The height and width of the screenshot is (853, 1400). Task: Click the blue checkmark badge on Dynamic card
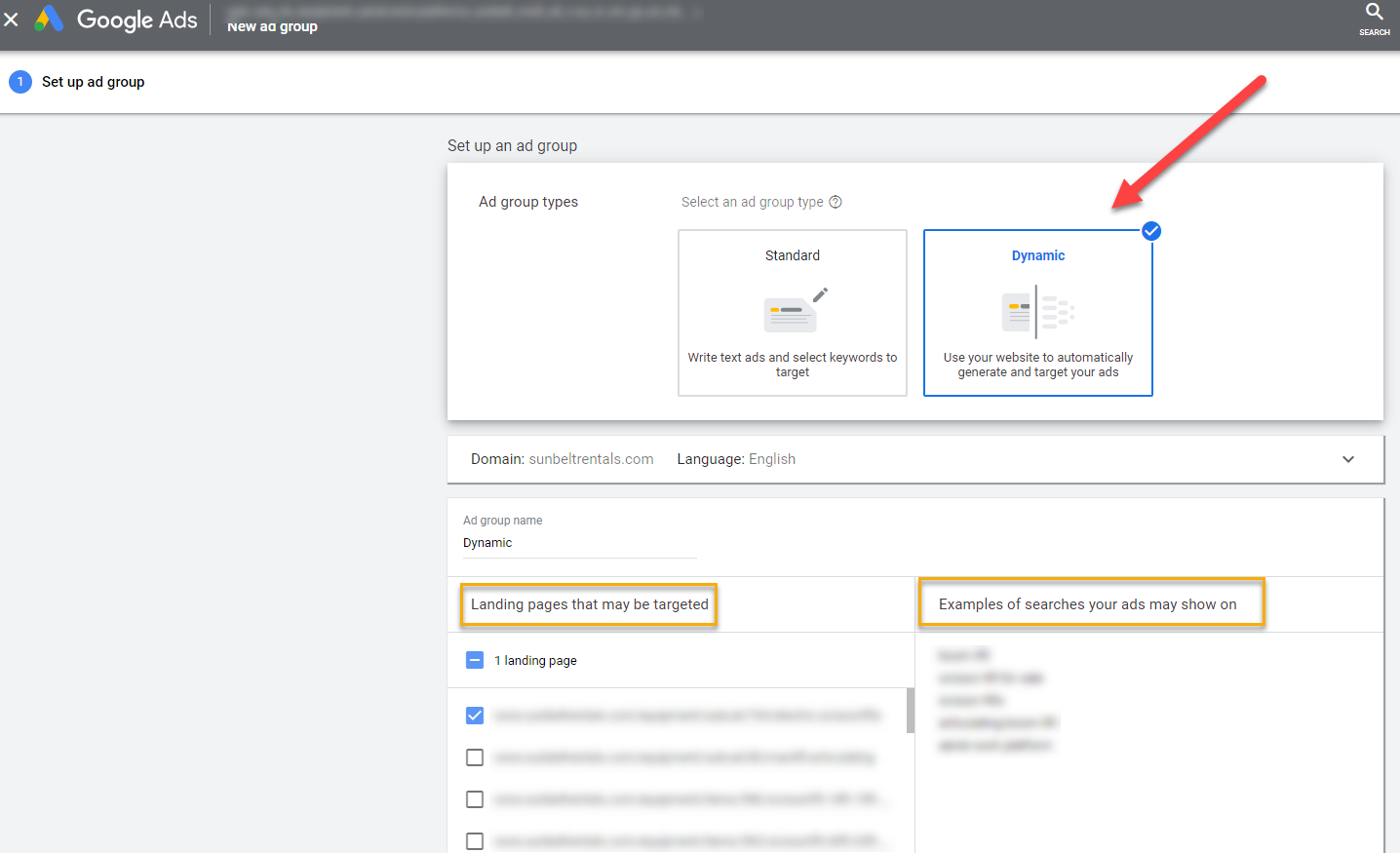pos(1151,231)
